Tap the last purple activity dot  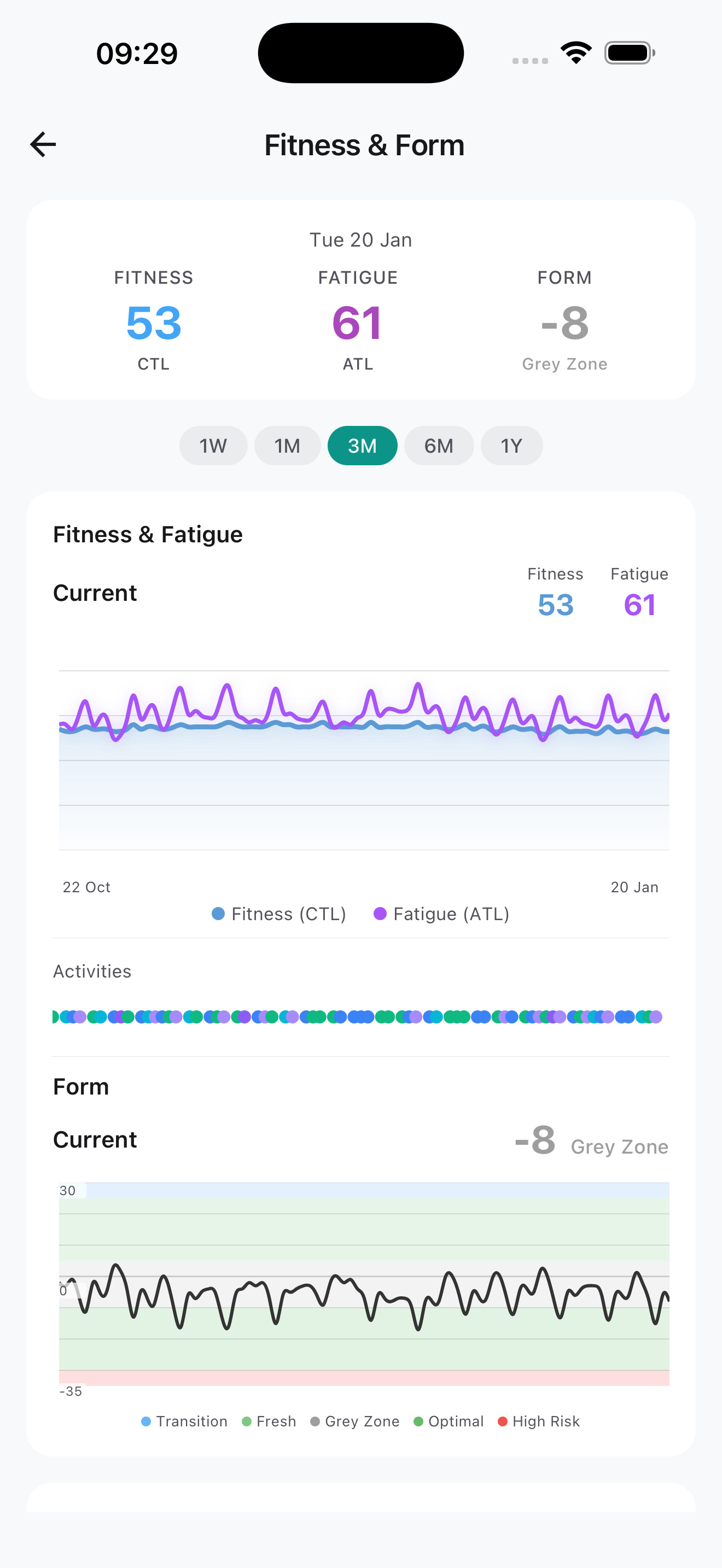[655, 1016]
